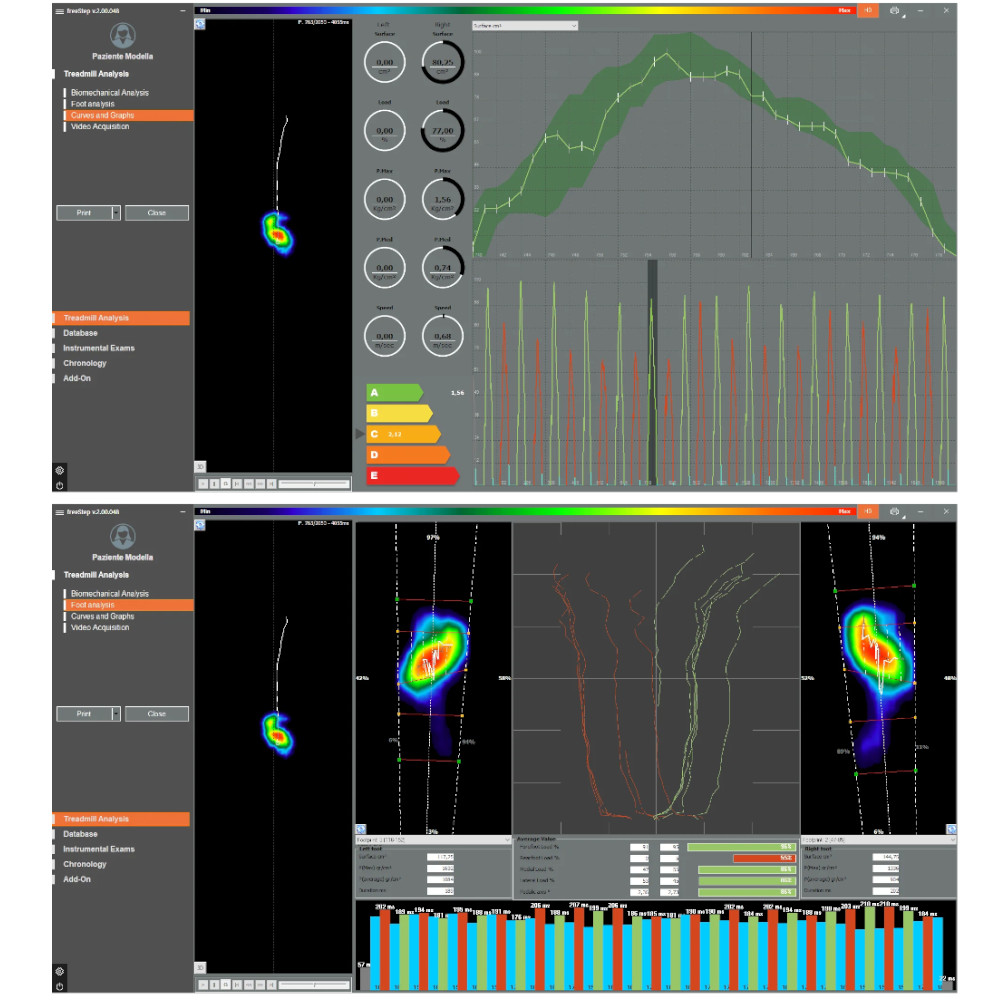Toggle 3D view in Foot analysis window
Screen dimensions: 1000x1000
[200, 968]
